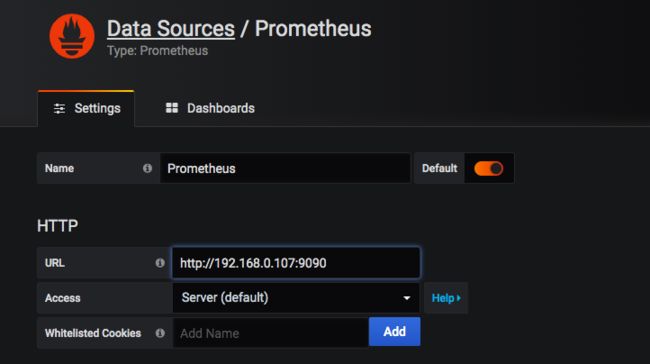Click the Whitelisted Cookies label

click(93, 333)
